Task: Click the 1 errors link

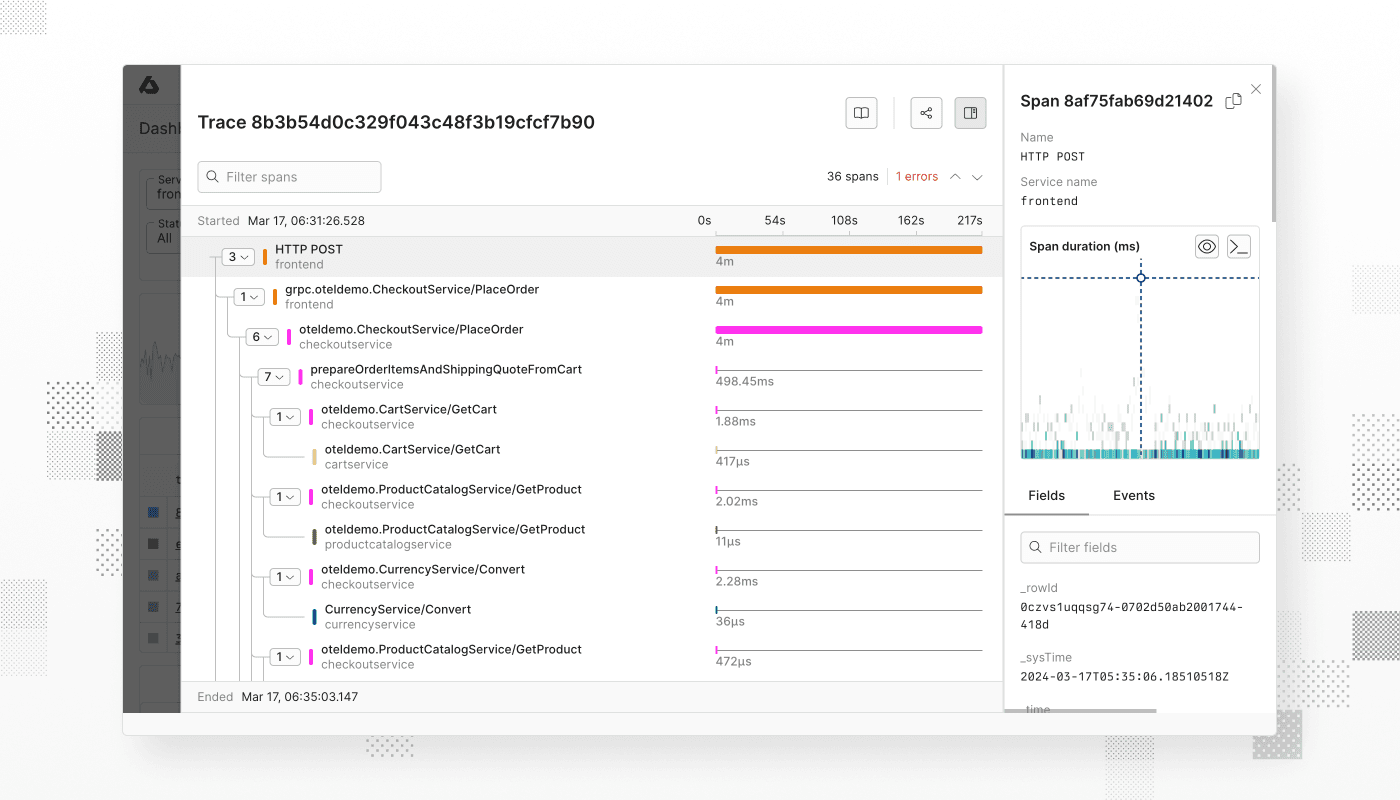Action: tap(916, 177)
